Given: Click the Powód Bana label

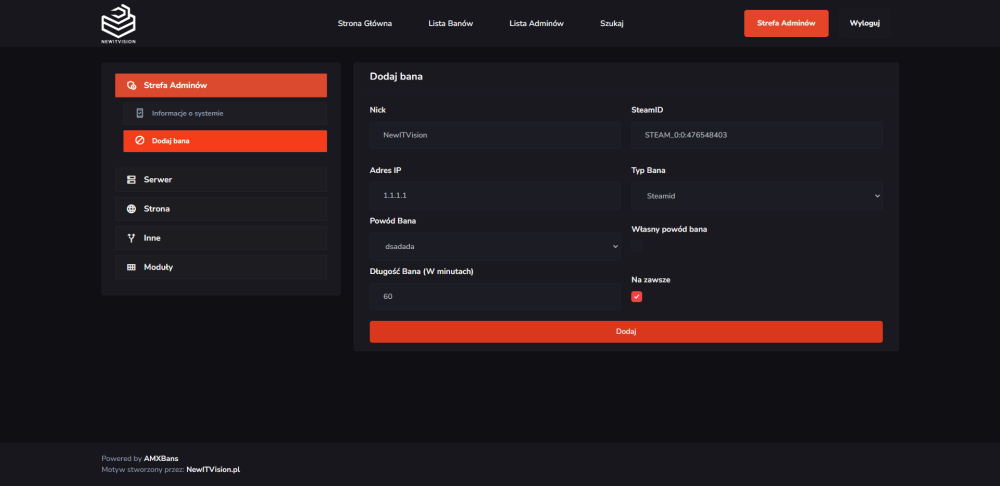Looking at the screenshot, I should tap(393, 221).
